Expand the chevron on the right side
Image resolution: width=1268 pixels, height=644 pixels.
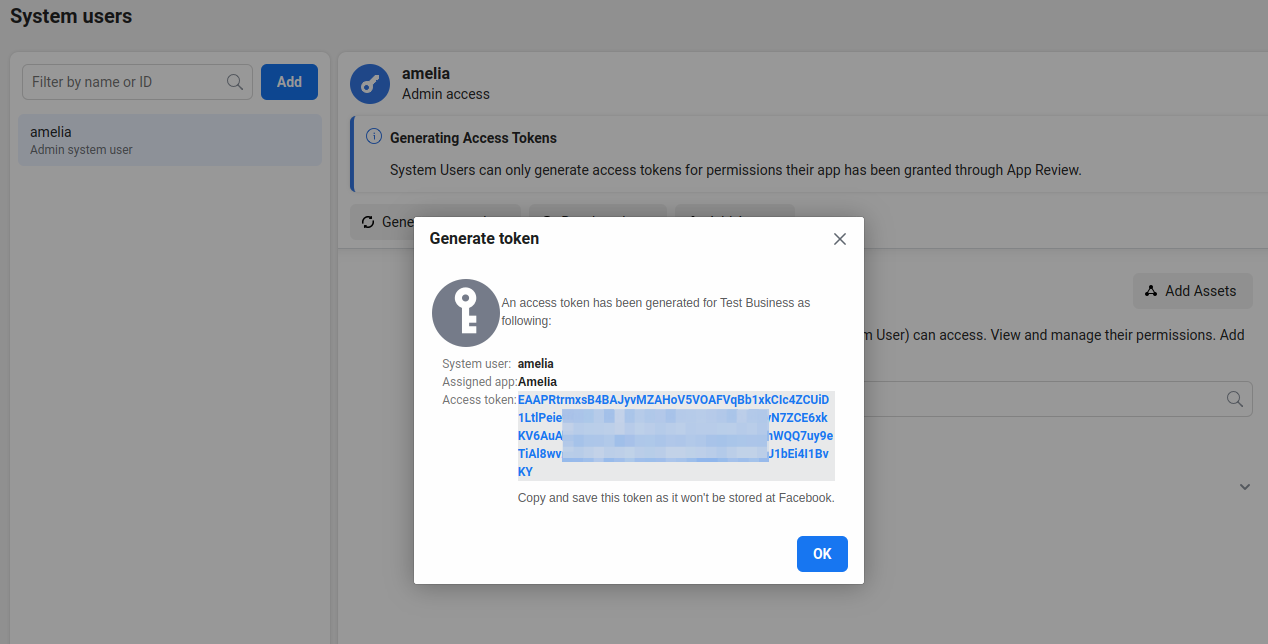1245,487
